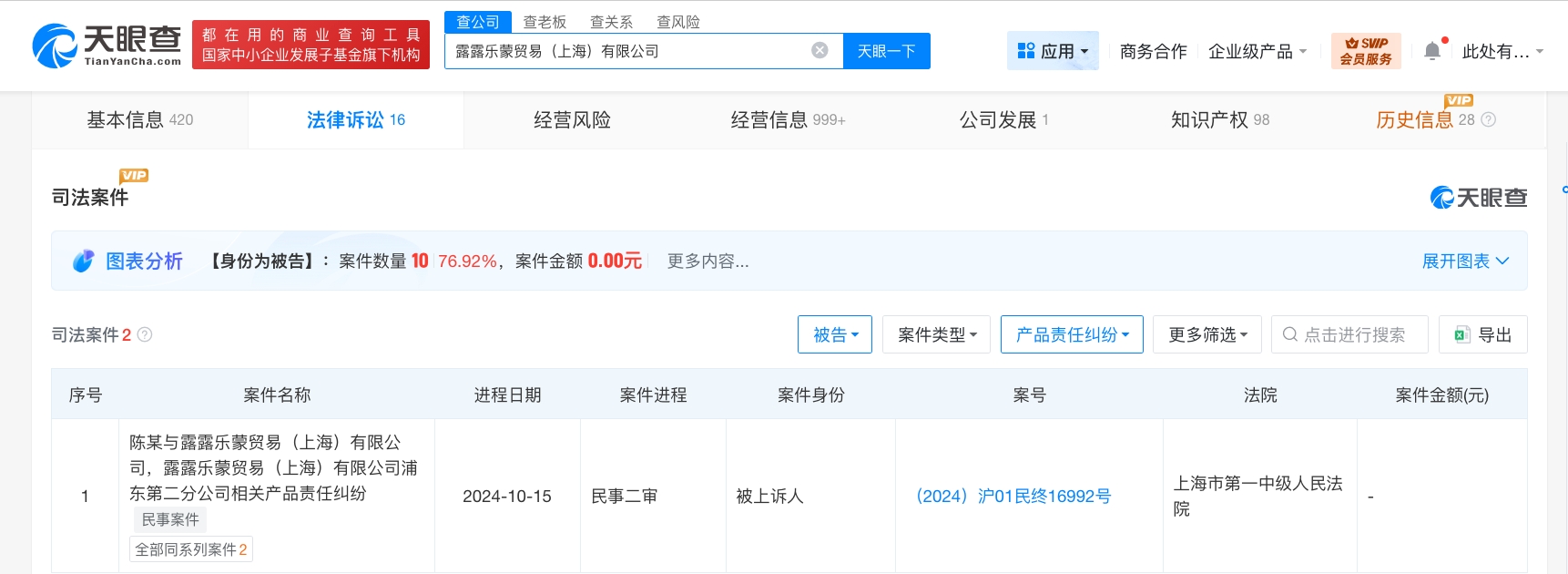1568x574 pixels.
Task: Click the 天眼一下 search button
Action: coord(886,51)
